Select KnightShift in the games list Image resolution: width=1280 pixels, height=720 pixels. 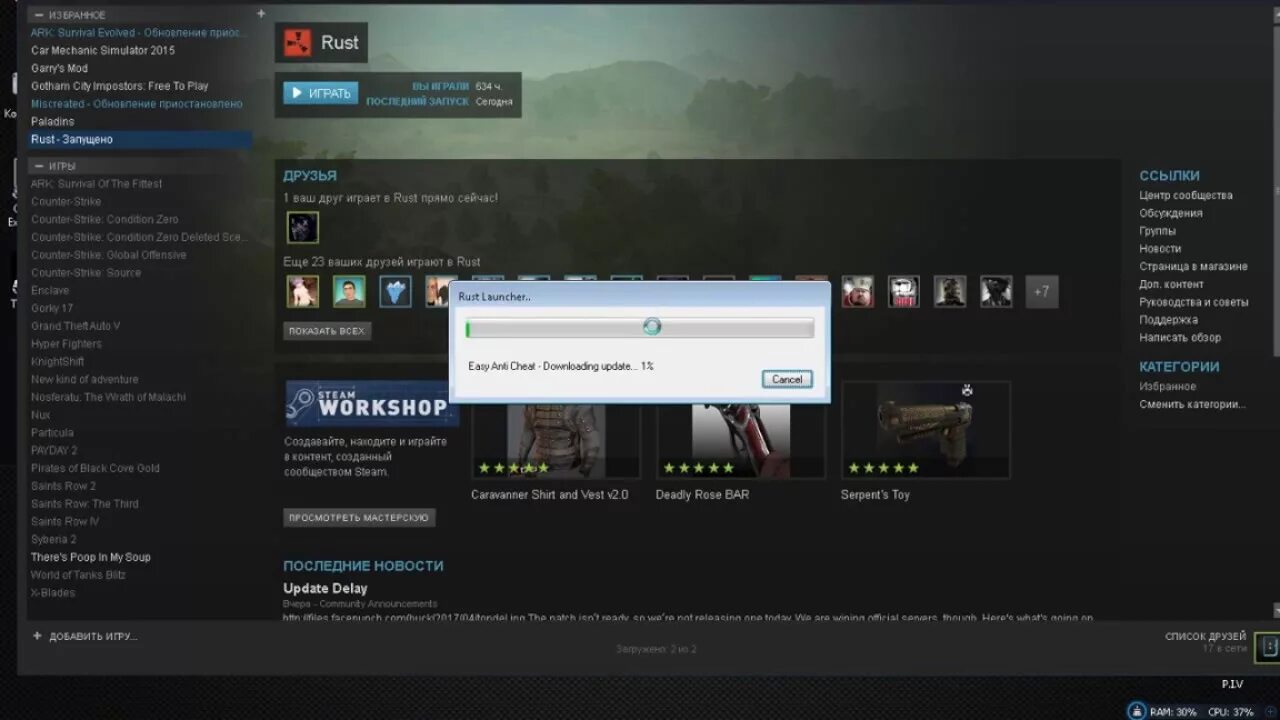coord(57,361)
